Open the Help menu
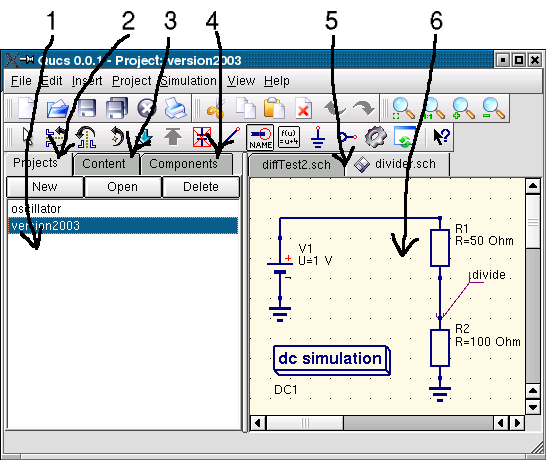This screenshot has width=546, height=460. [x=276, y=81]
